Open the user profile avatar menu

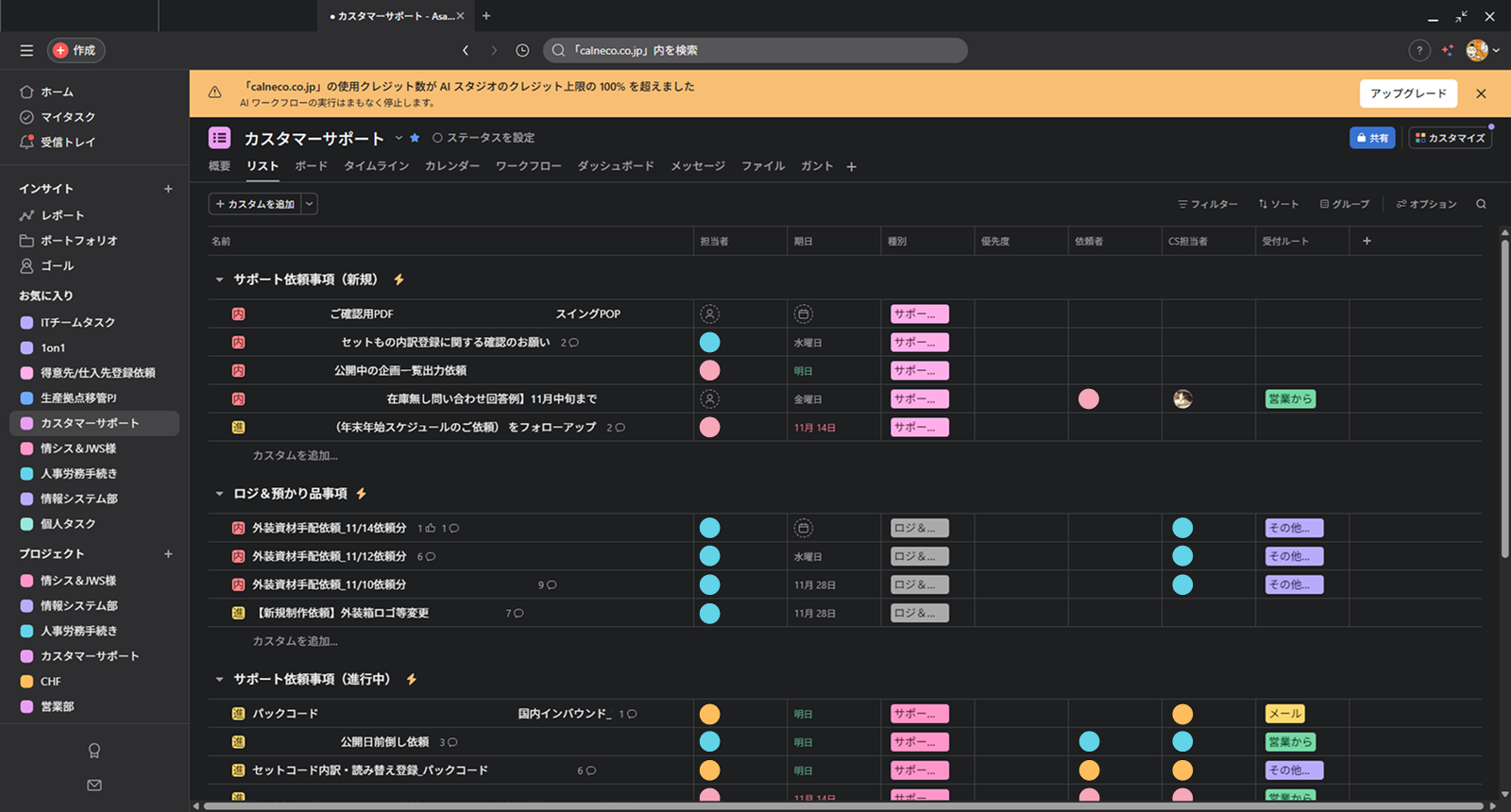[1482, 51]
